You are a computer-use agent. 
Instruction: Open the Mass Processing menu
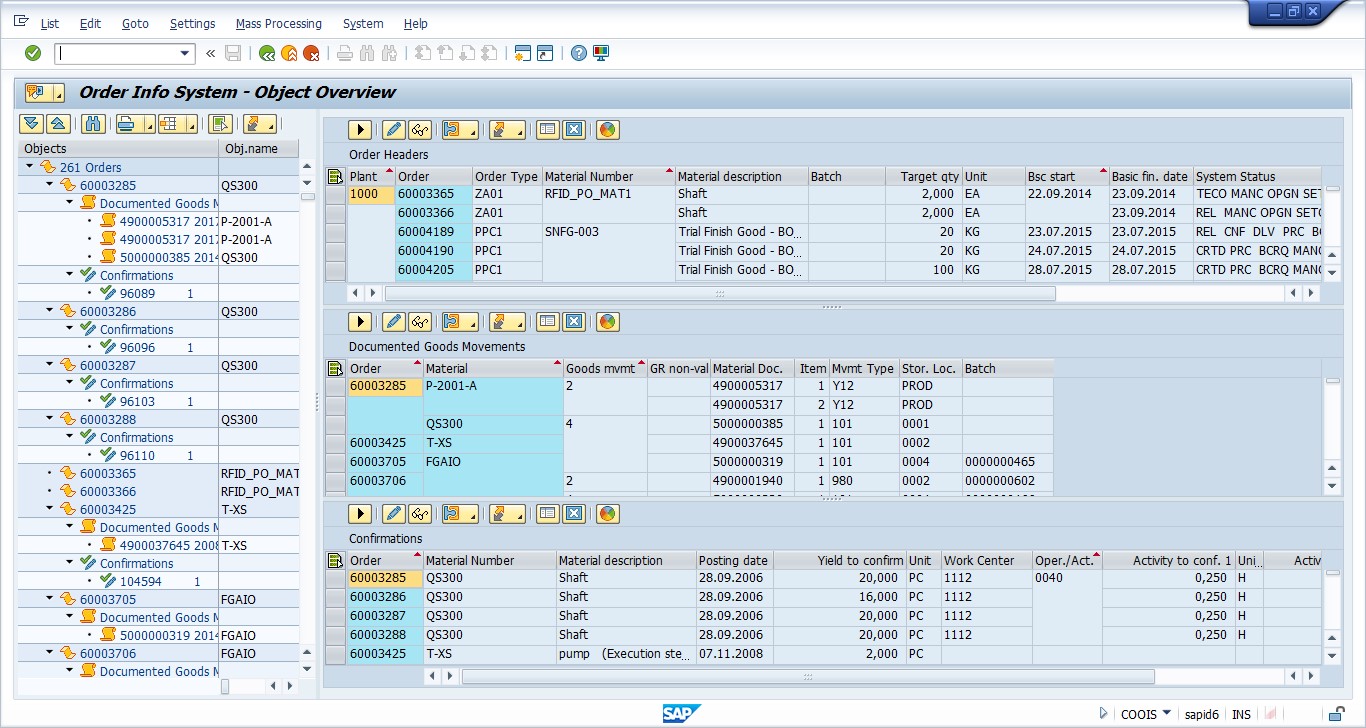point(278,23)
